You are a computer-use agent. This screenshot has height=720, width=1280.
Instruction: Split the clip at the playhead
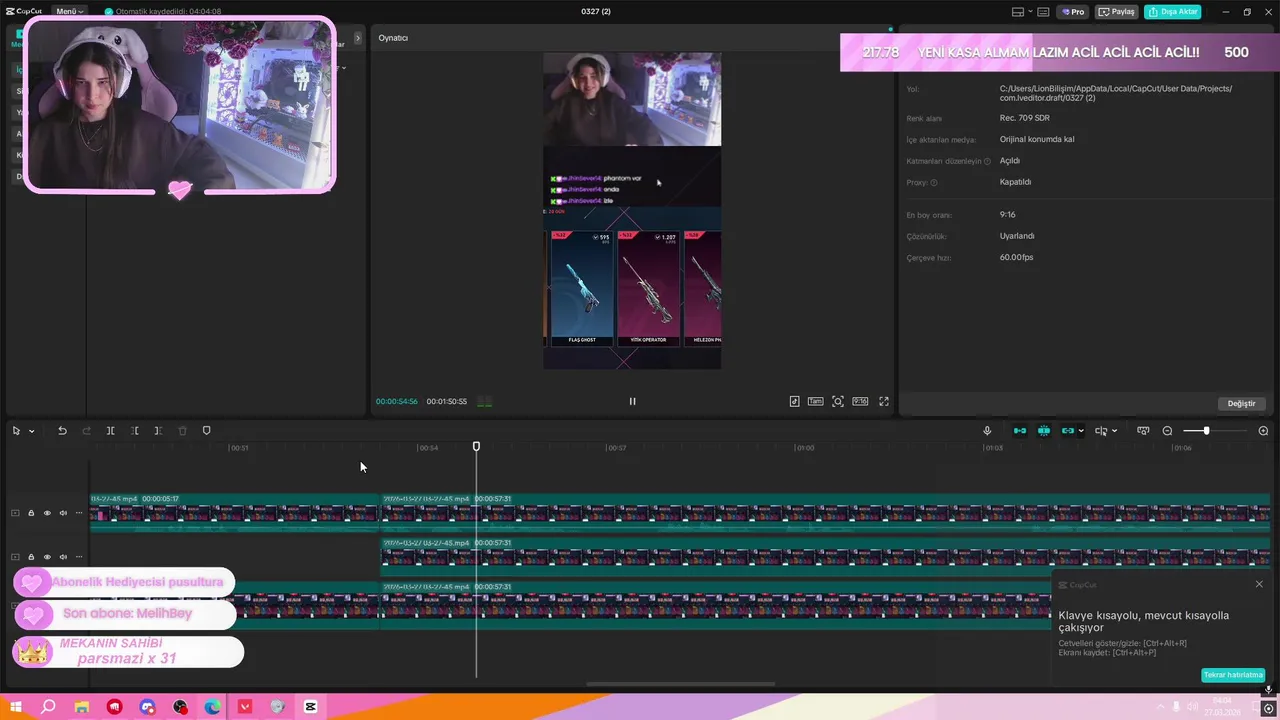pos(111,431)
